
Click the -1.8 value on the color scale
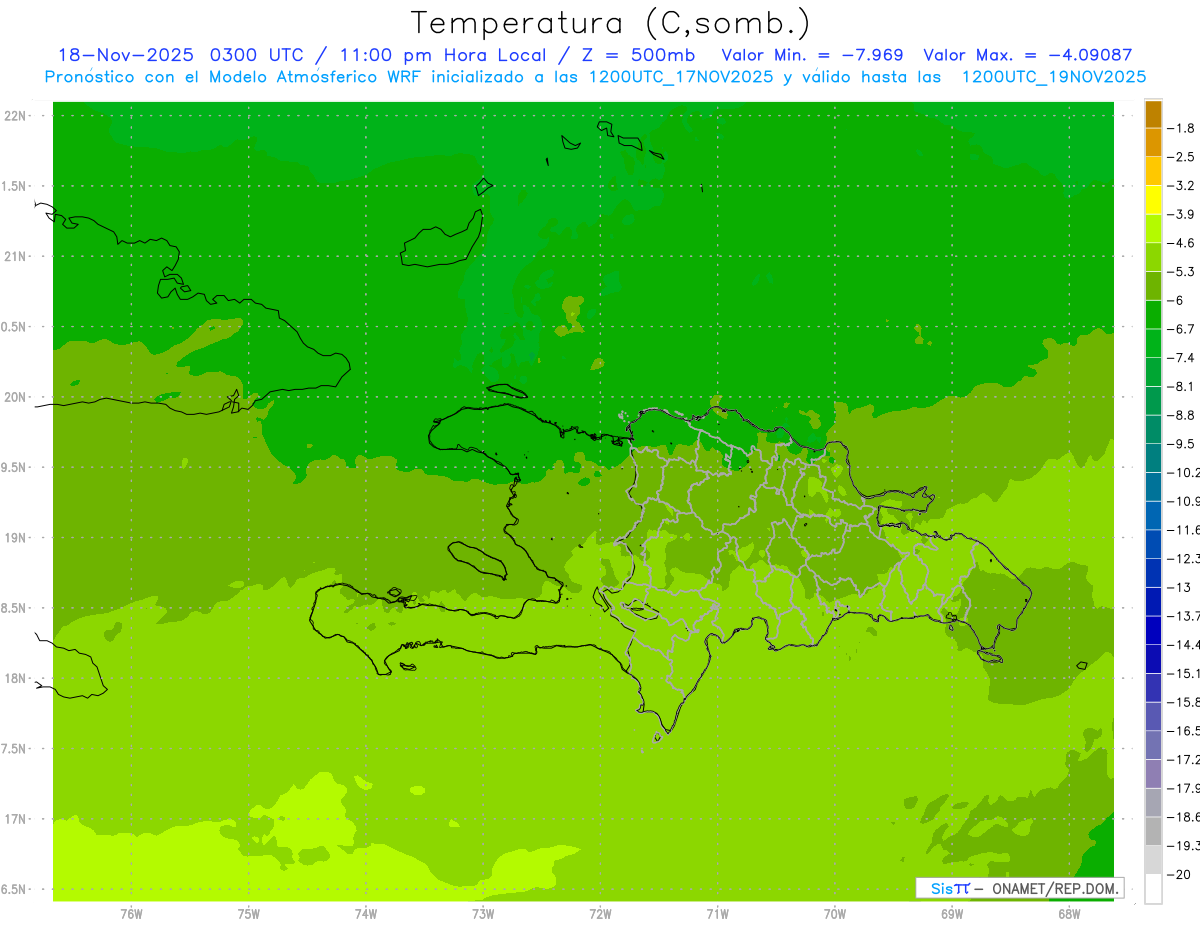tap(1181, 128)
